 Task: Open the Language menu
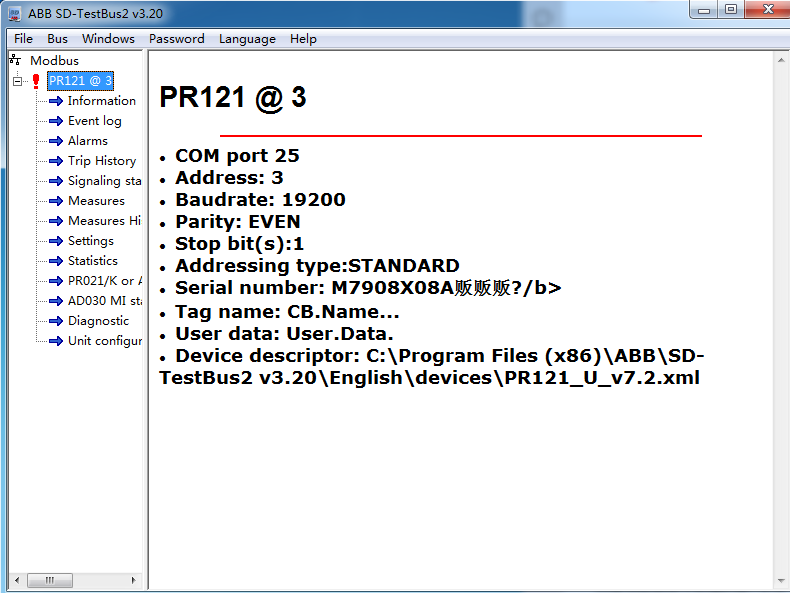point(247,39)
